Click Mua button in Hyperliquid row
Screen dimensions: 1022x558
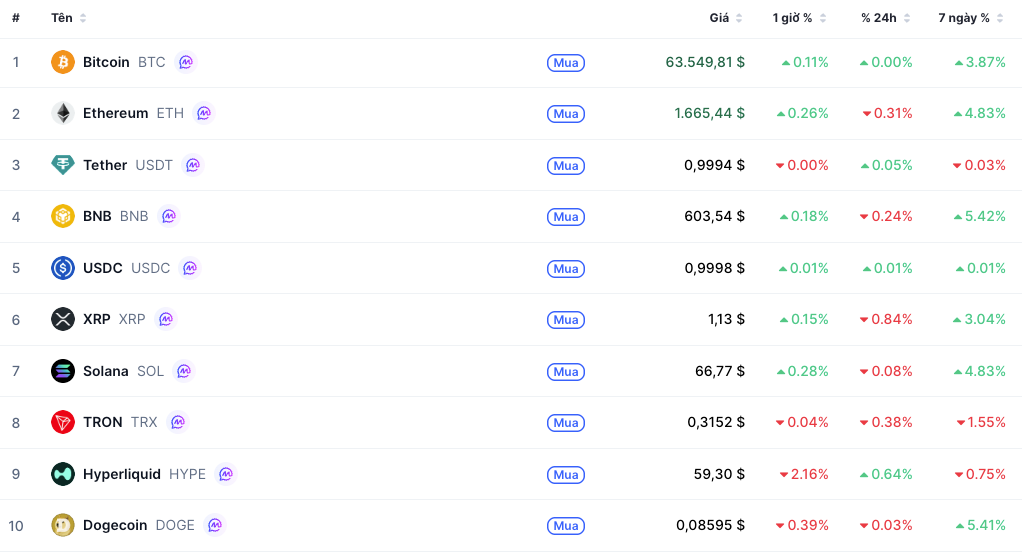(x=566, y=475)
